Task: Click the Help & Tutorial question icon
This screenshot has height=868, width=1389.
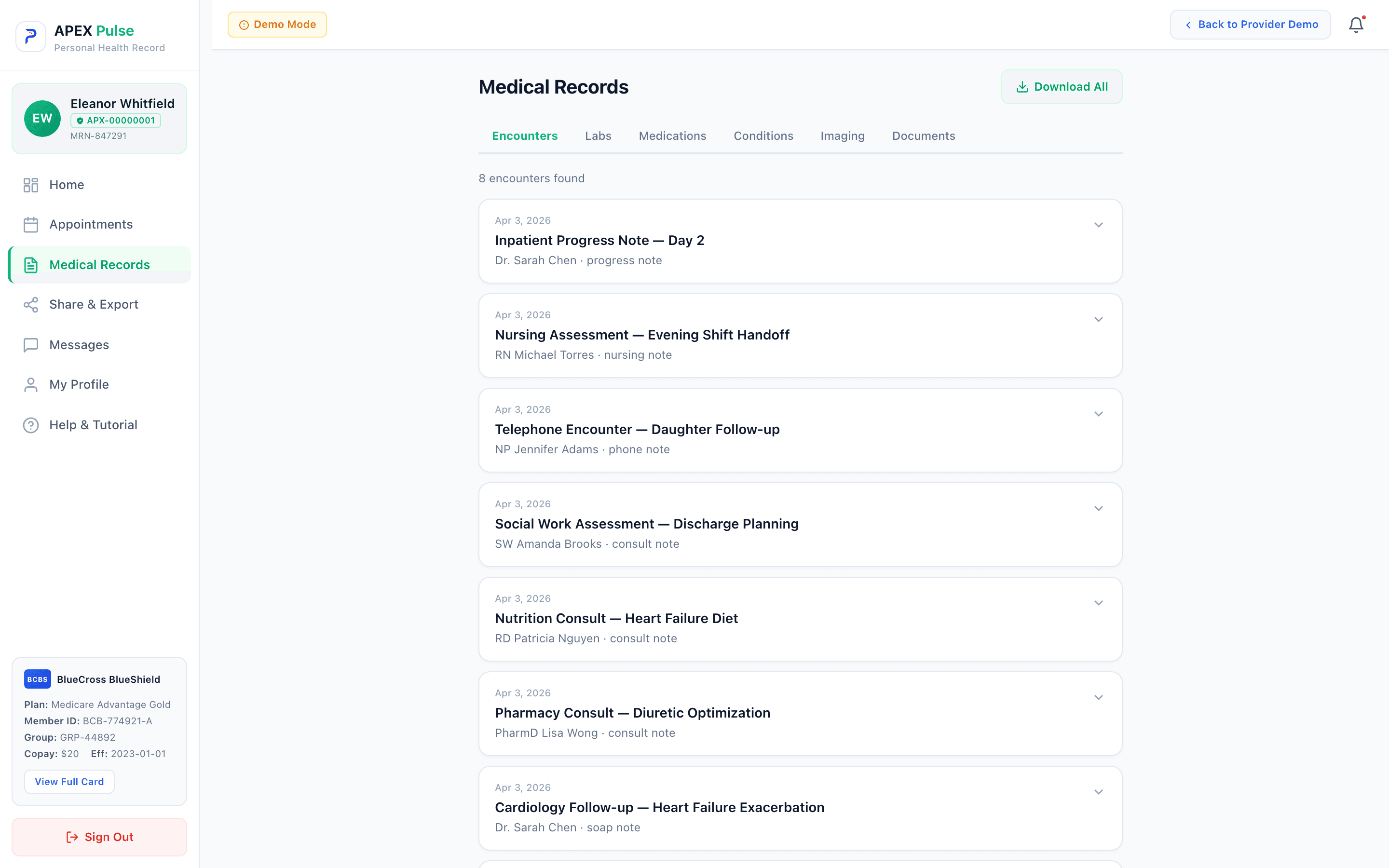Action: (30, 425)
